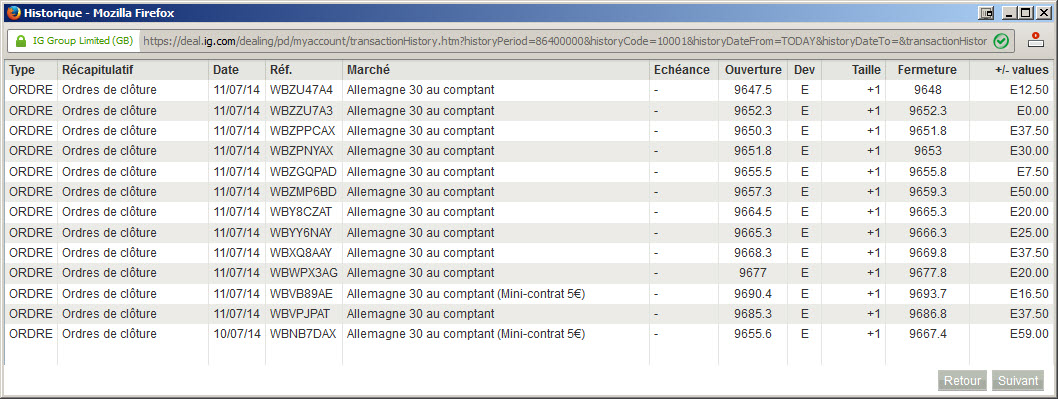This screenshot has width=1058, height=399.
Task: Click the Suivant button
Action: pyautogui.click(x=1018, y=381)
